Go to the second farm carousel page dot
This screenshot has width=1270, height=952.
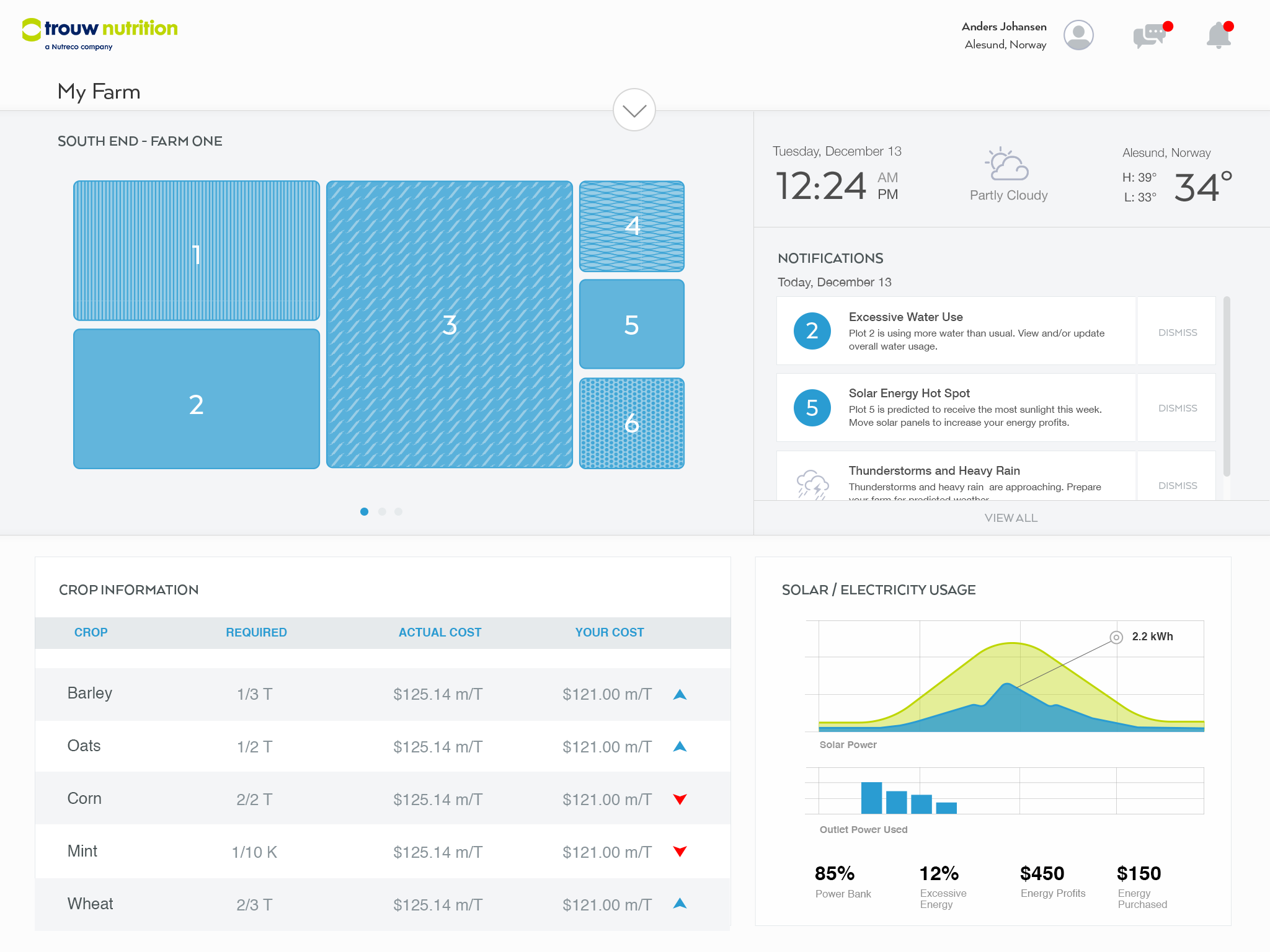382,511
